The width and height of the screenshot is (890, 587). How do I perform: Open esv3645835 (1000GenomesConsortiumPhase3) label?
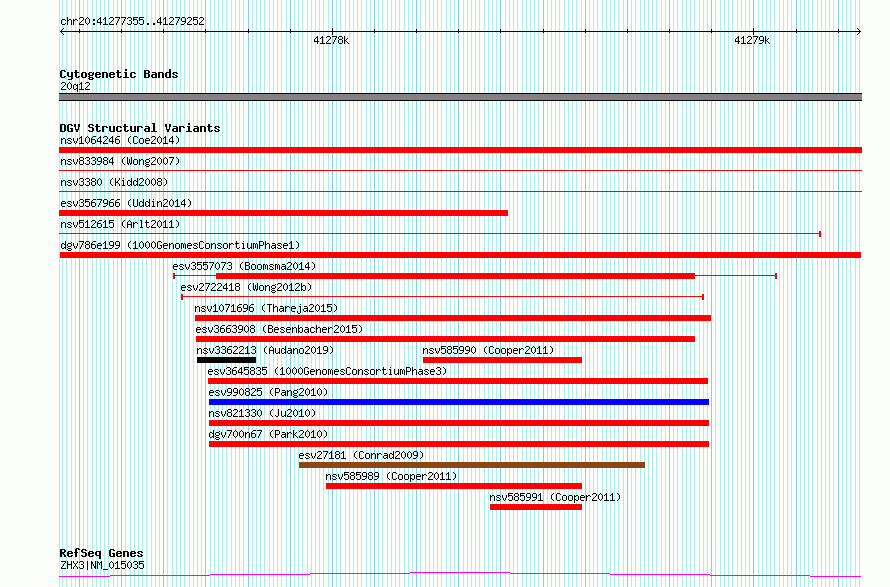click(327, 371)
